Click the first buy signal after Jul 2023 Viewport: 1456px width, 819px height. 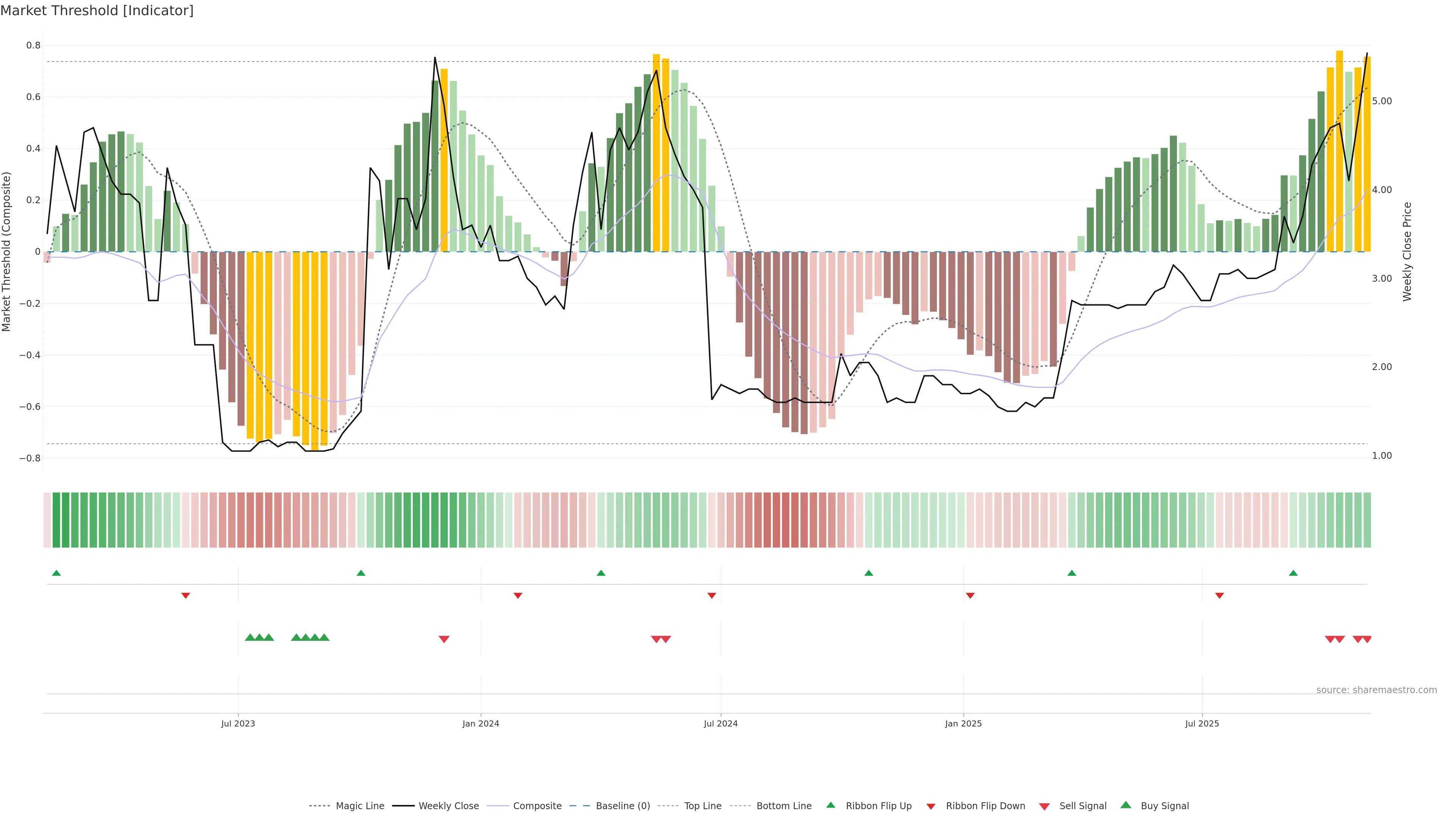coord(250,637)
